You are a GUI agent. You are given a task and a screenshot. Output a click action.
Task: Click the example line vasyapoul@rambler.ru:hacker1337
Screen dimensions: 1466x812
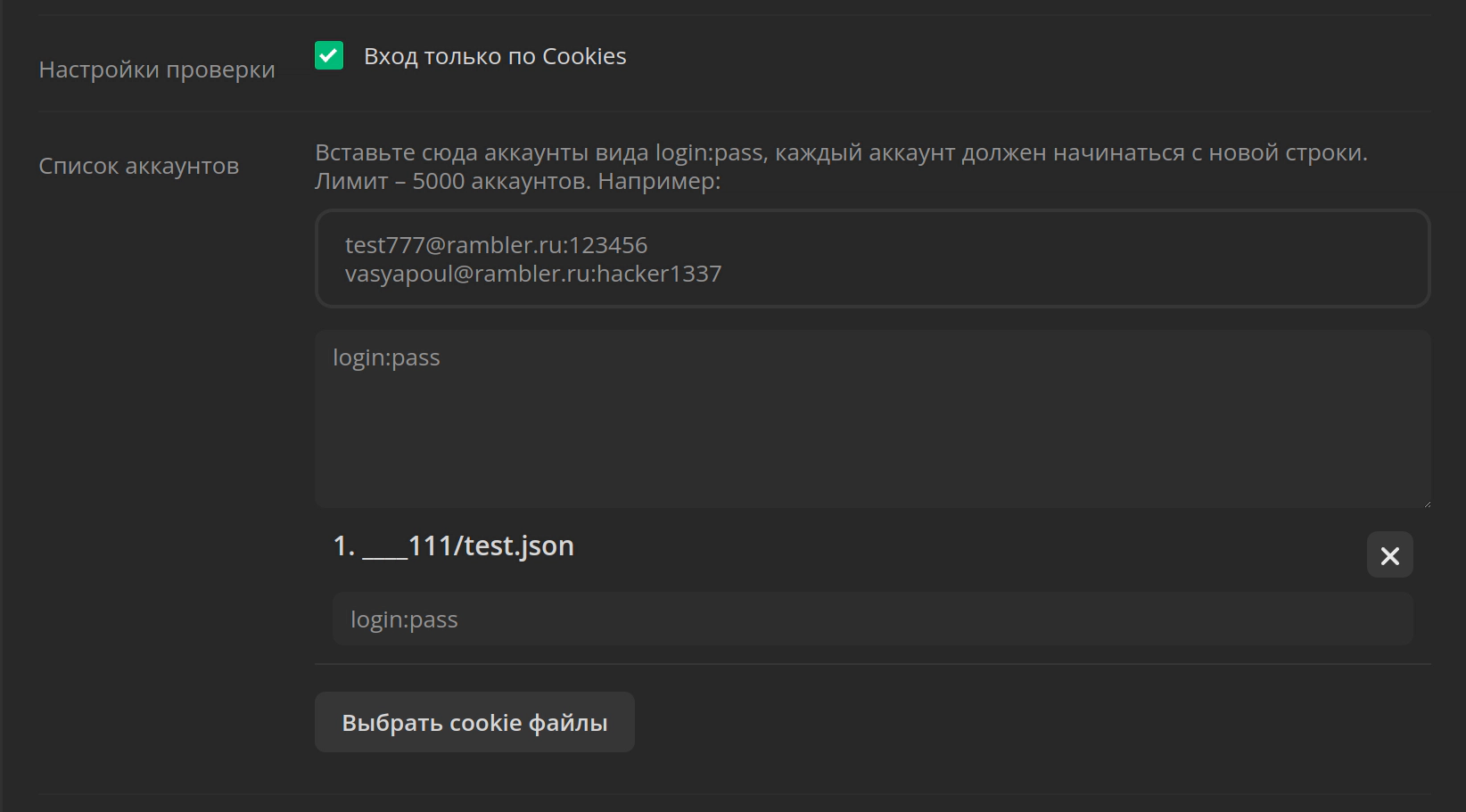(533, 274)
